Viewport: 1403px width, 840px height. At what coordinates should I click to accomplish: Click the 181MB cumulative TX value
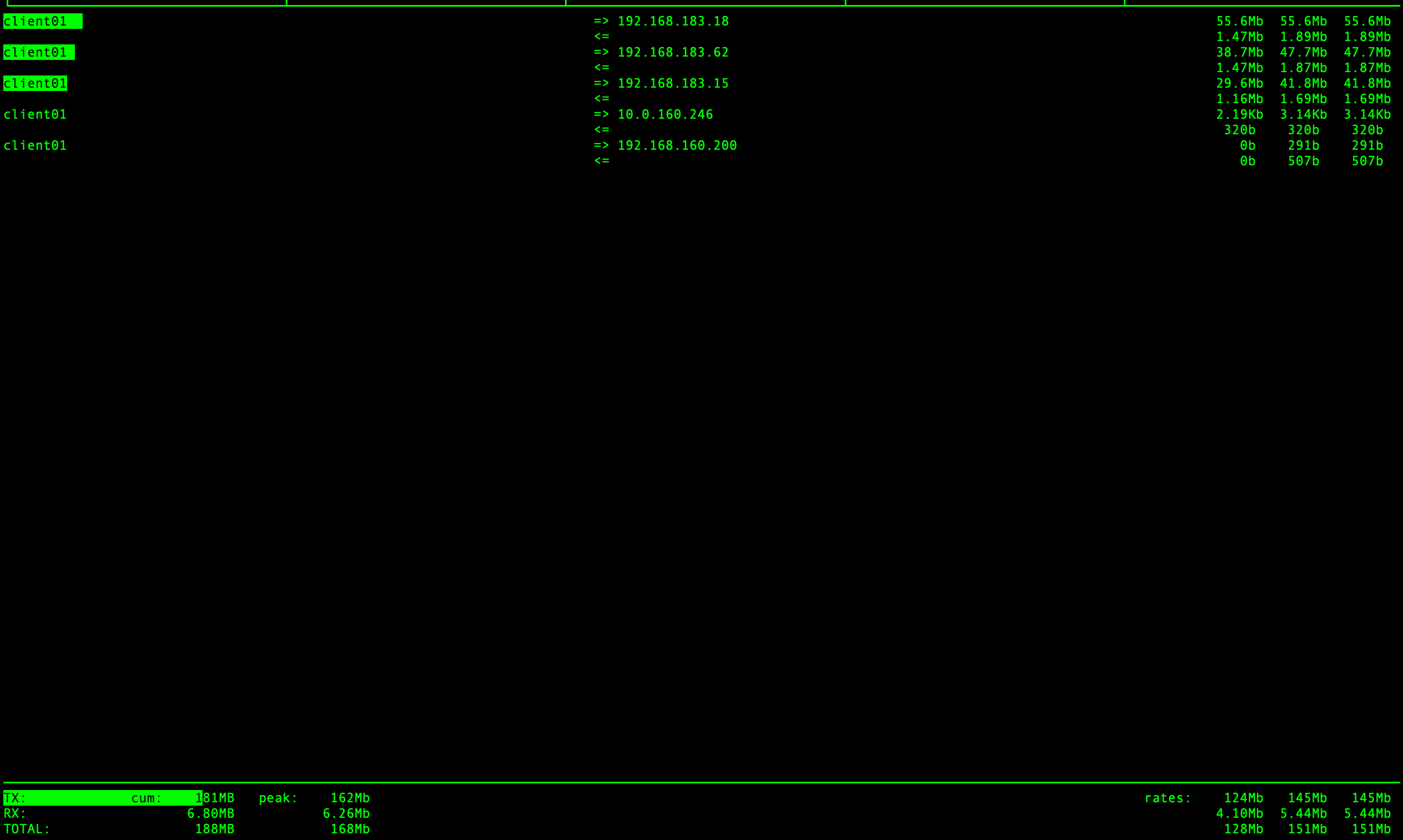click(215, 798)
